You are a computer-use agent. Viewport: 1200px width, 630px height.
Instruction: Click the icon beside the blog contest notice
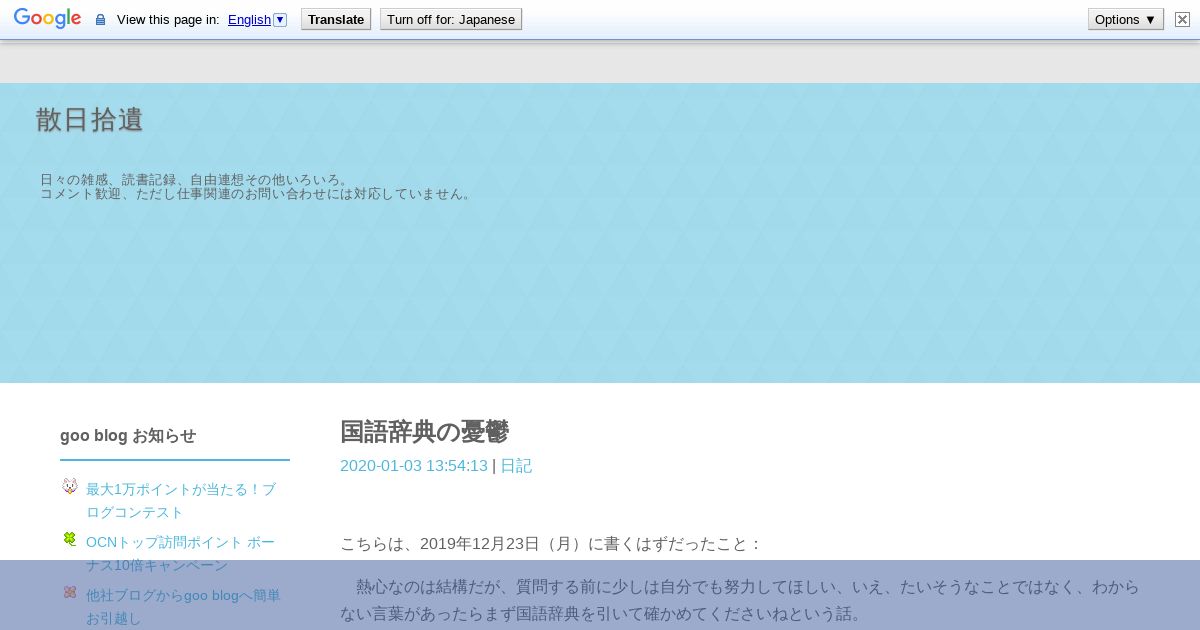tap(70, 486)
